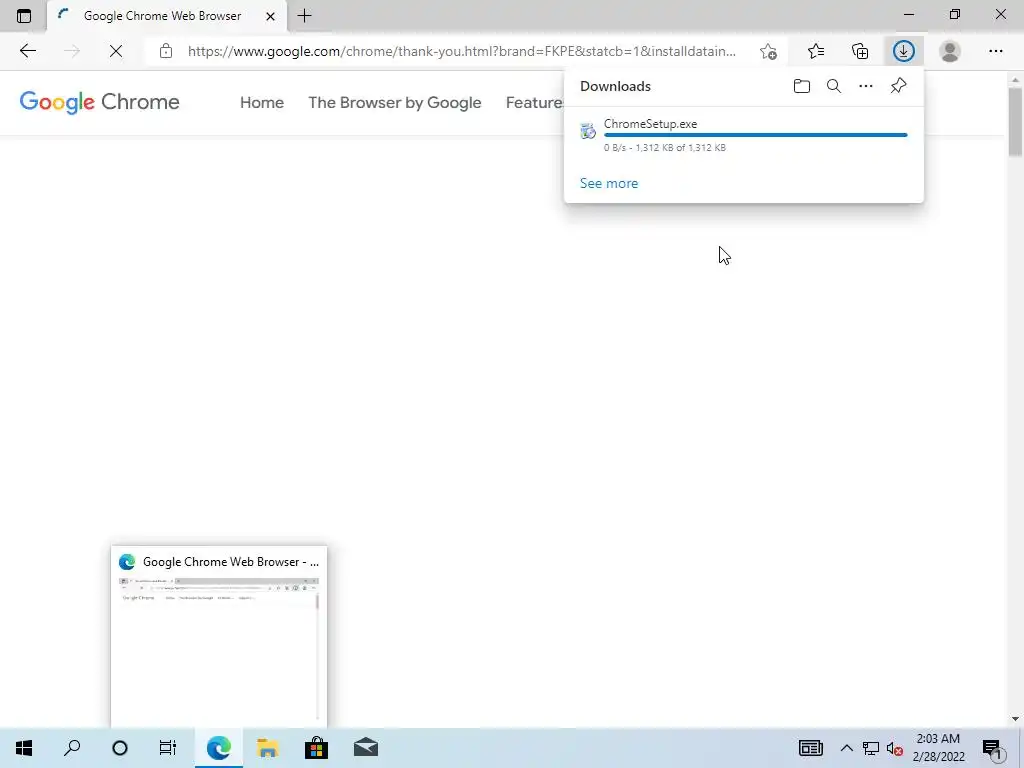
Task: Click the Microsoft Edge taskbar icon
Action: (219, 748)
